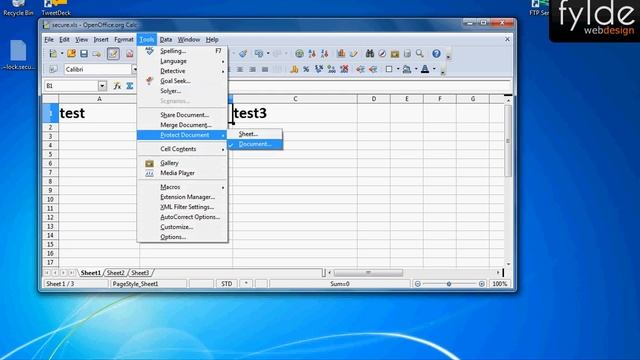Image resolution: width=640 pixels, height=360 pixels.
Task: Click the Navigator compass icon
Action: (x=382, y=53)
